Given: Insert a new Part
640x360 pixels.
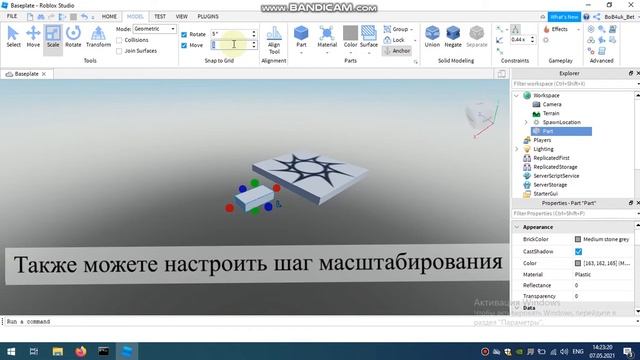Looking at the screenshot, I should (x=301, y=33).
